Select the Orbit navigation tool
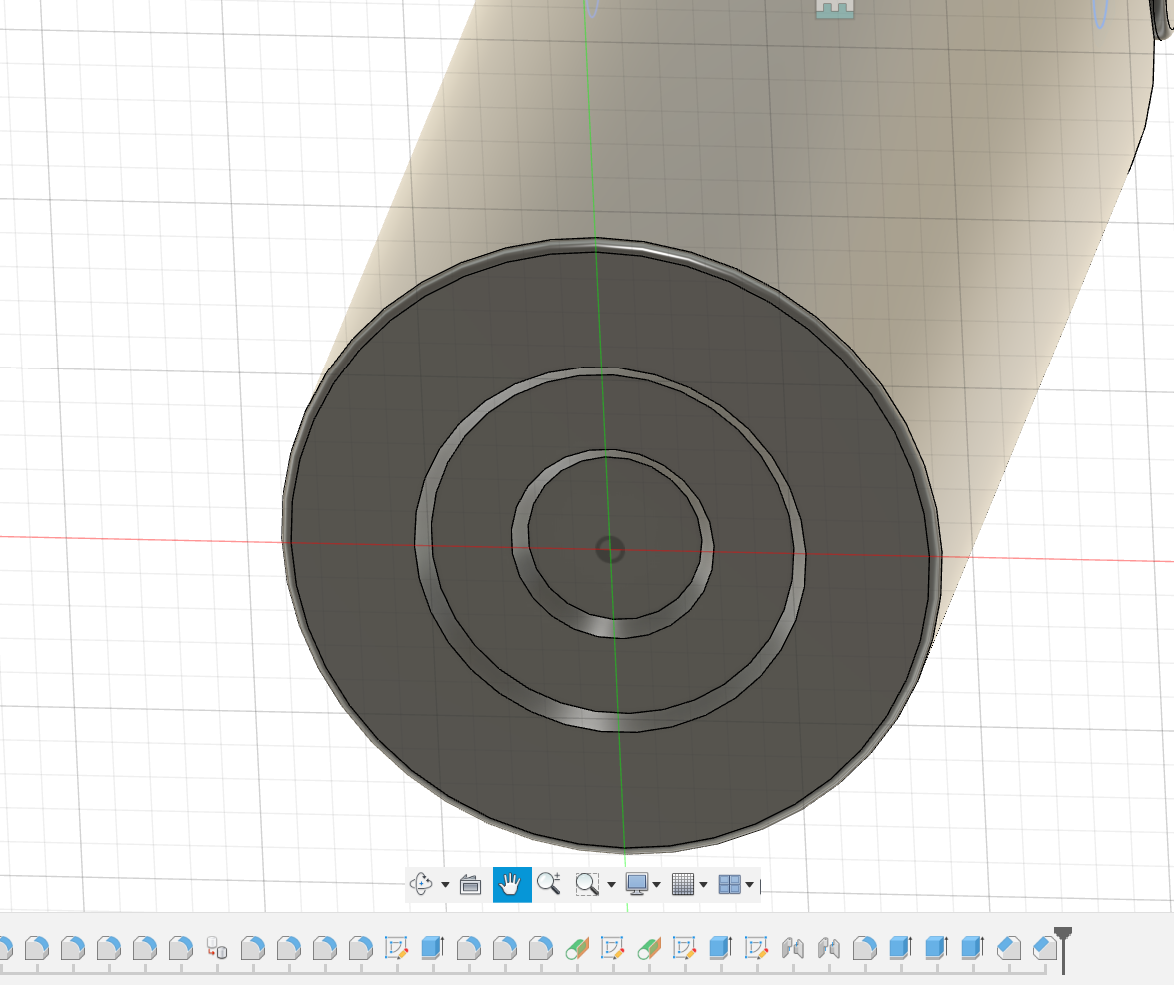 click(x=421, y=884)
